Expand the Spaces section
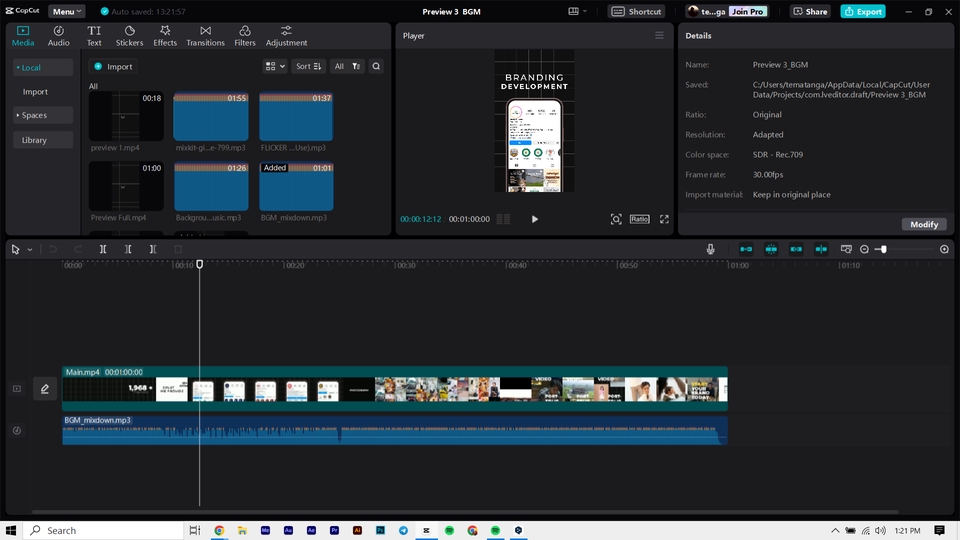 [x=43, y=115]
